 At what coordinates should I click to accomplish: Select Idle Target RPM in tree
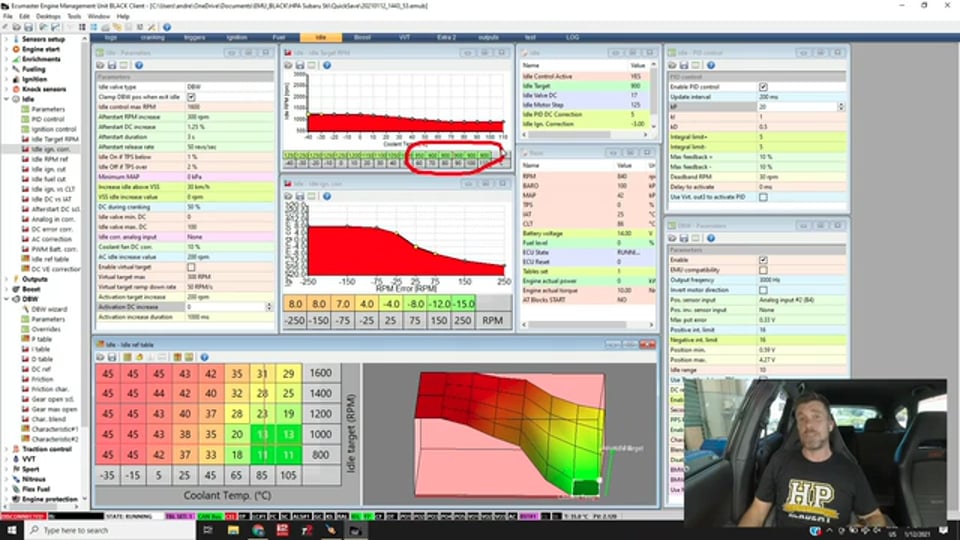click(x=54, y=139)
